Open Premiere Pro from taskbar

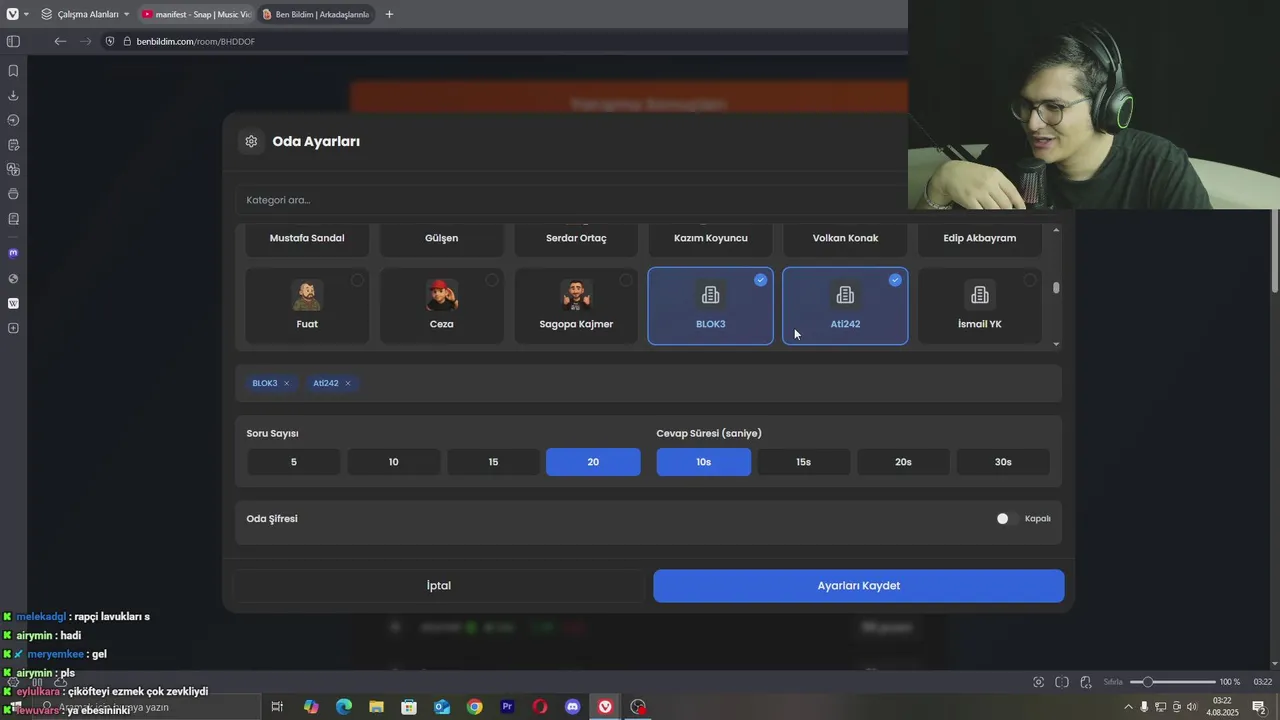[507, 707]
